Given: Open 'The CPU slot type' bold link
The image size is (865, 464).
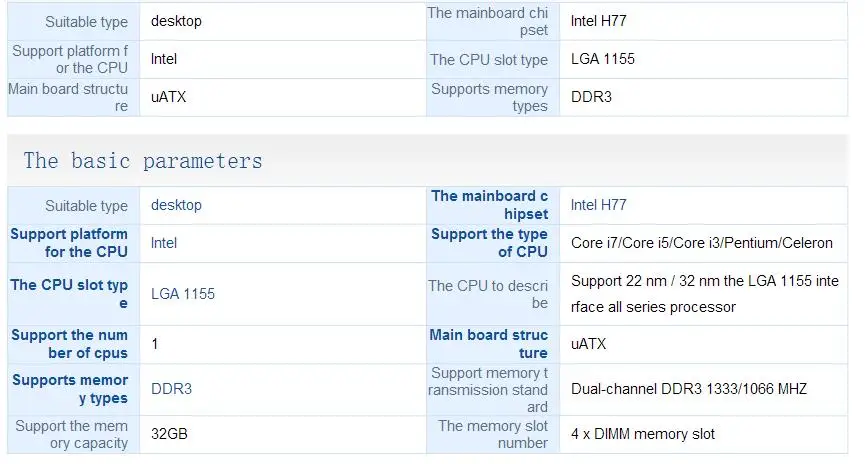Looking at the screenshot, I should point(69,294).
